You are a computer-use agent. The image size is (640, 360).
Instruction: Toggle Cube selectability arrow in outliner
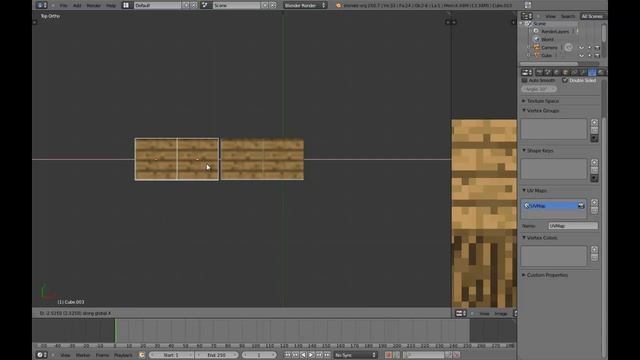click(x=589, y=56)
